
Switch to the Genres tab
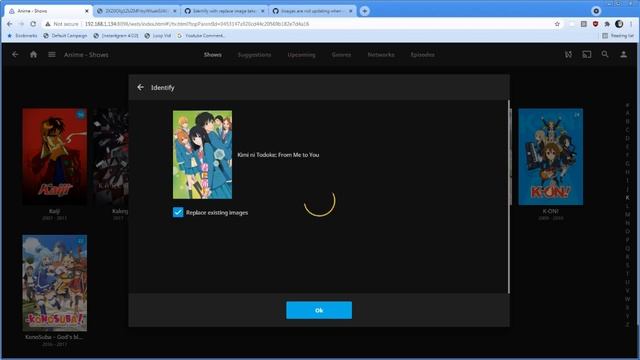341,55
